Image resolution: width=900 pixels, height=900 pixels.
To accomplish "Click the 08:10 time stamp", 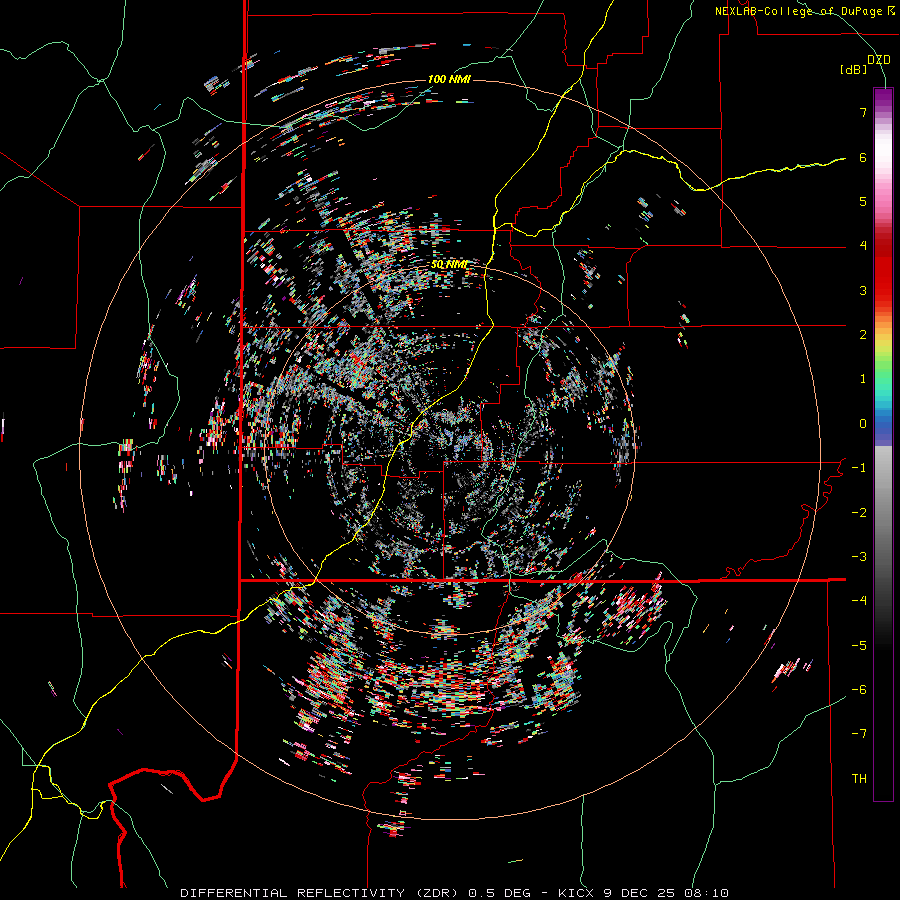I will 706,893.
